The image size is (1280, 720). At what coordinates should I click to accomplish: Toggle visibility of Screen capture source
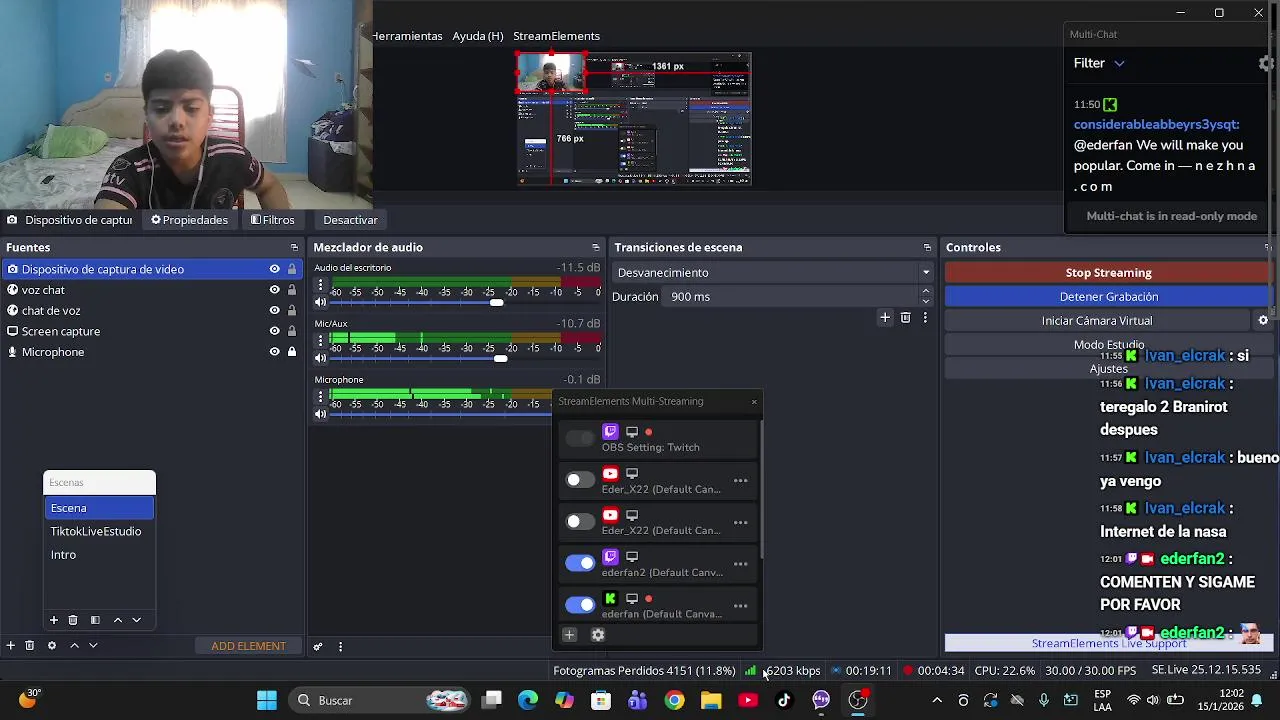(274, 331)
